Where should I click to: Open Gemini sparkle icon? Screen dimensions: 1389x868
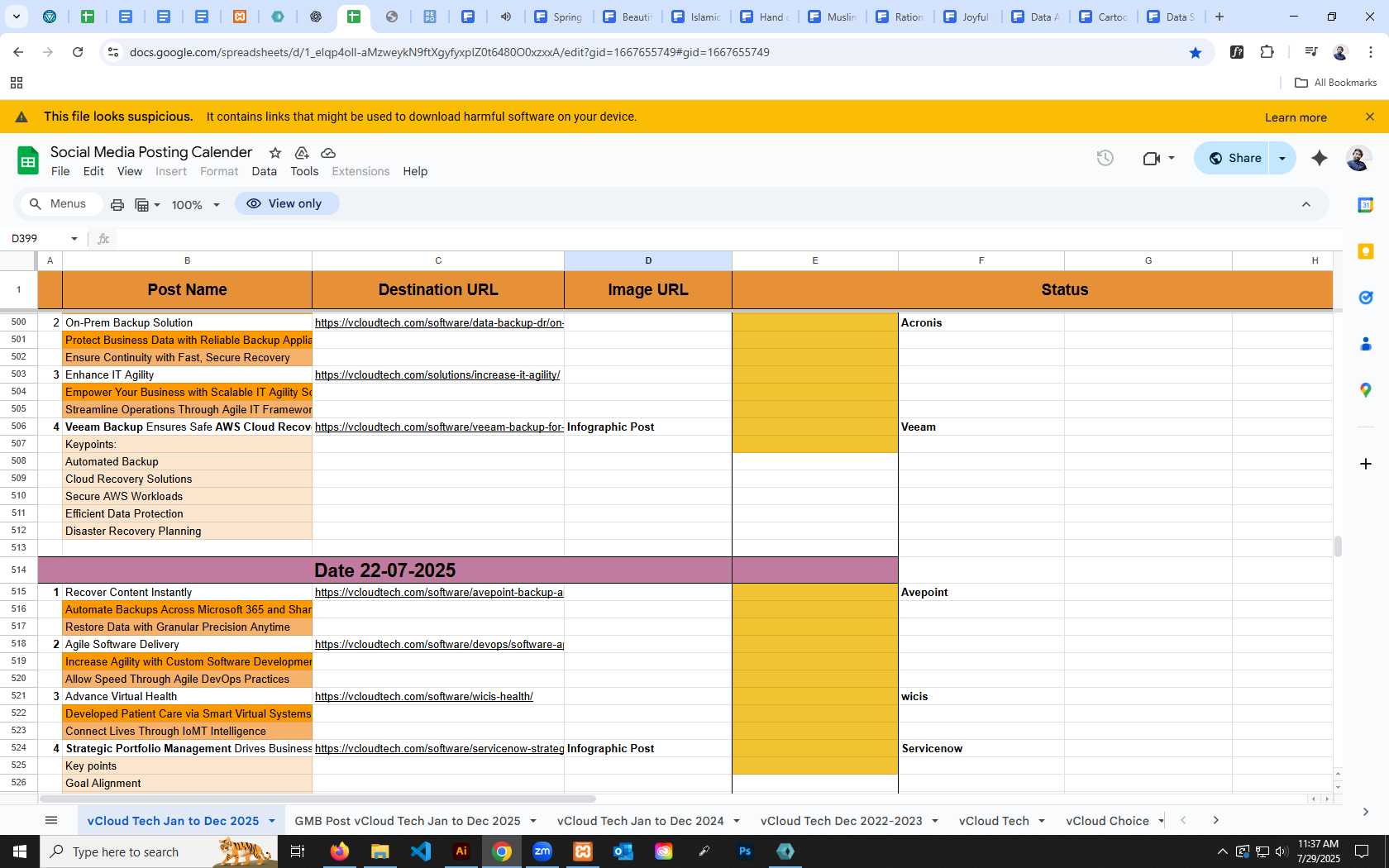(x=1320, y=158)
